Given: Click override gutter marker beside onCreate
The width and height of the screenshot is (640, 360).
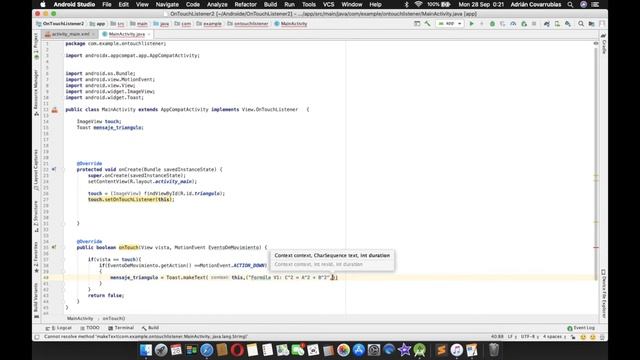Looking at the screenshot, I should pos(54,169).
